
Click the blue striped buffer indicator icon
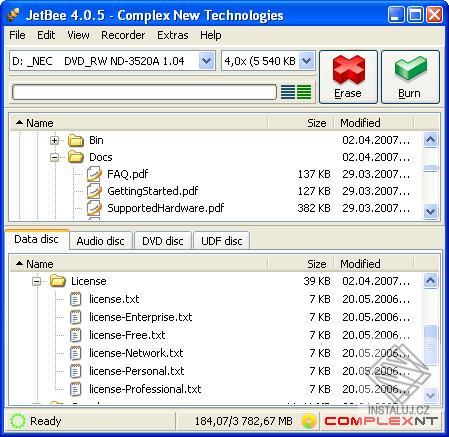(x=288, y=92)
